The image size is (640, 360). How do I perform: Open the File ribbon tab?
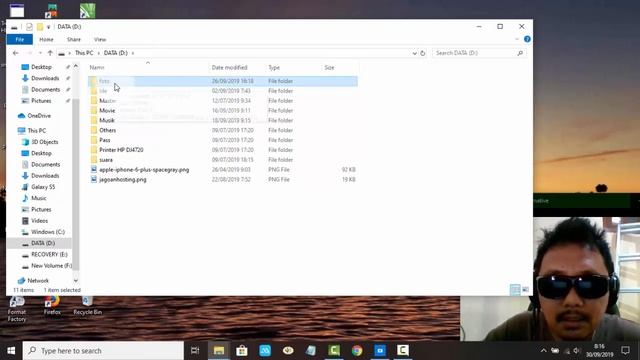click(20, 40)
